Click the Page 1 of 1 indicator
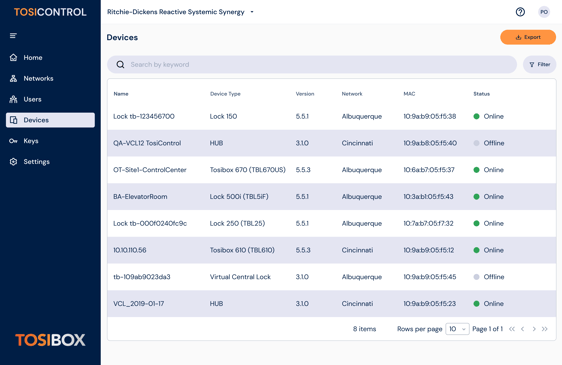Viewport: 562px width, 365px height. click(x=487, y=329)
